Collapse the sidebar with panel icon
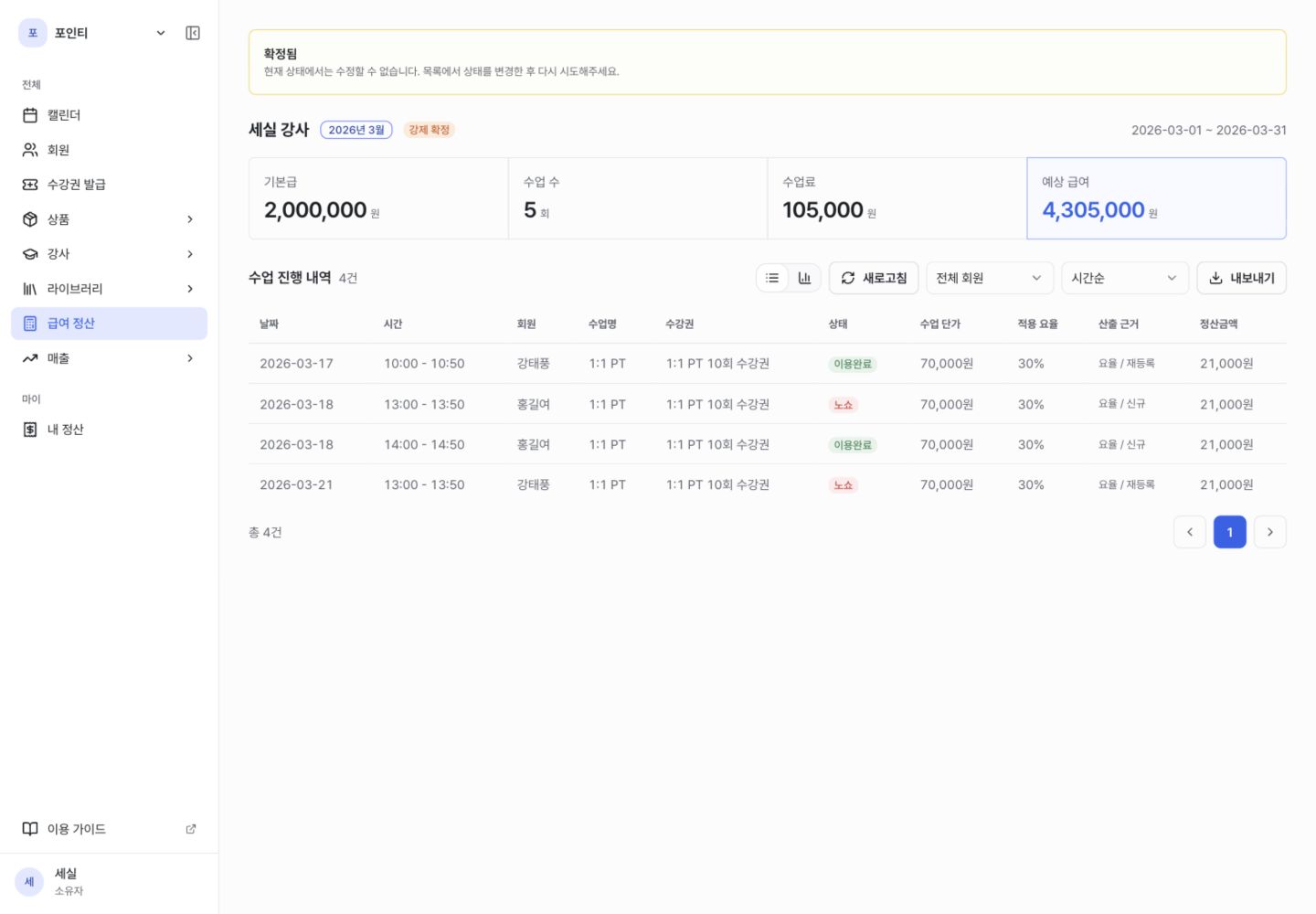Image resolution: width=1316 pixels, height=914 pixels. click(193, 33)
